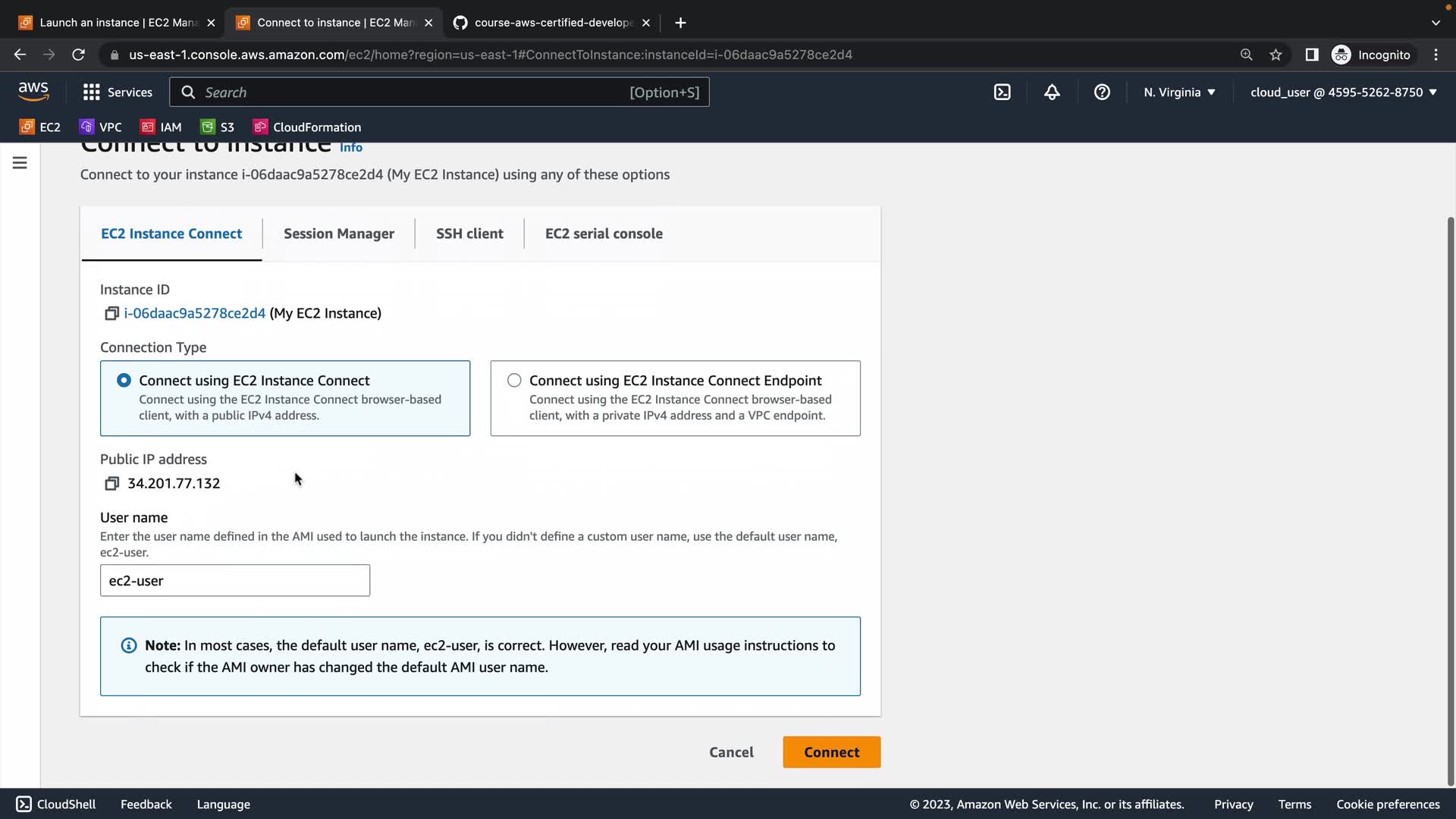This screenshot has height=819, width=1456.
Task: Open the notifications bell icon
Action: pos(1052,93)
